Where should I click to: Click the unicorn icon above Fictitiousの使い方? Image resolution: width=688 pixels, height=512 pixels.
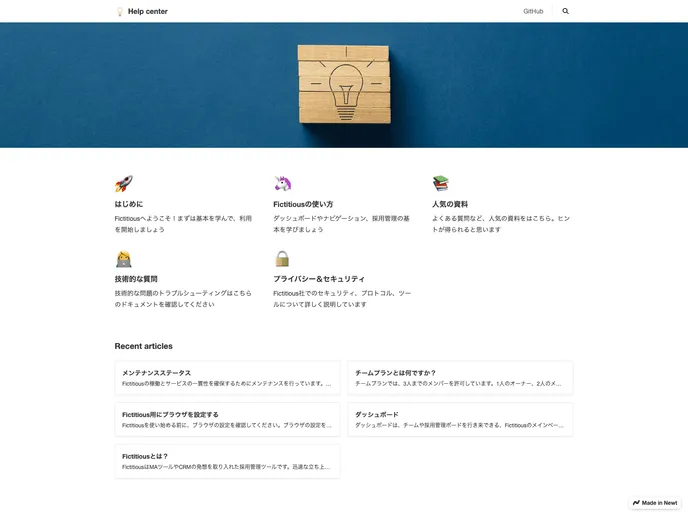tap(282, 184)
